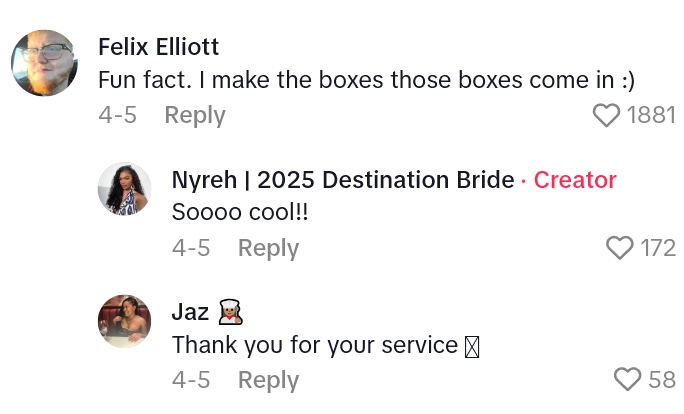The width and height of the screenshot is (684, 414).
Task: Reply to Nyreh's "Soooo cool!!" comment
Action: [x=268, y=248]
